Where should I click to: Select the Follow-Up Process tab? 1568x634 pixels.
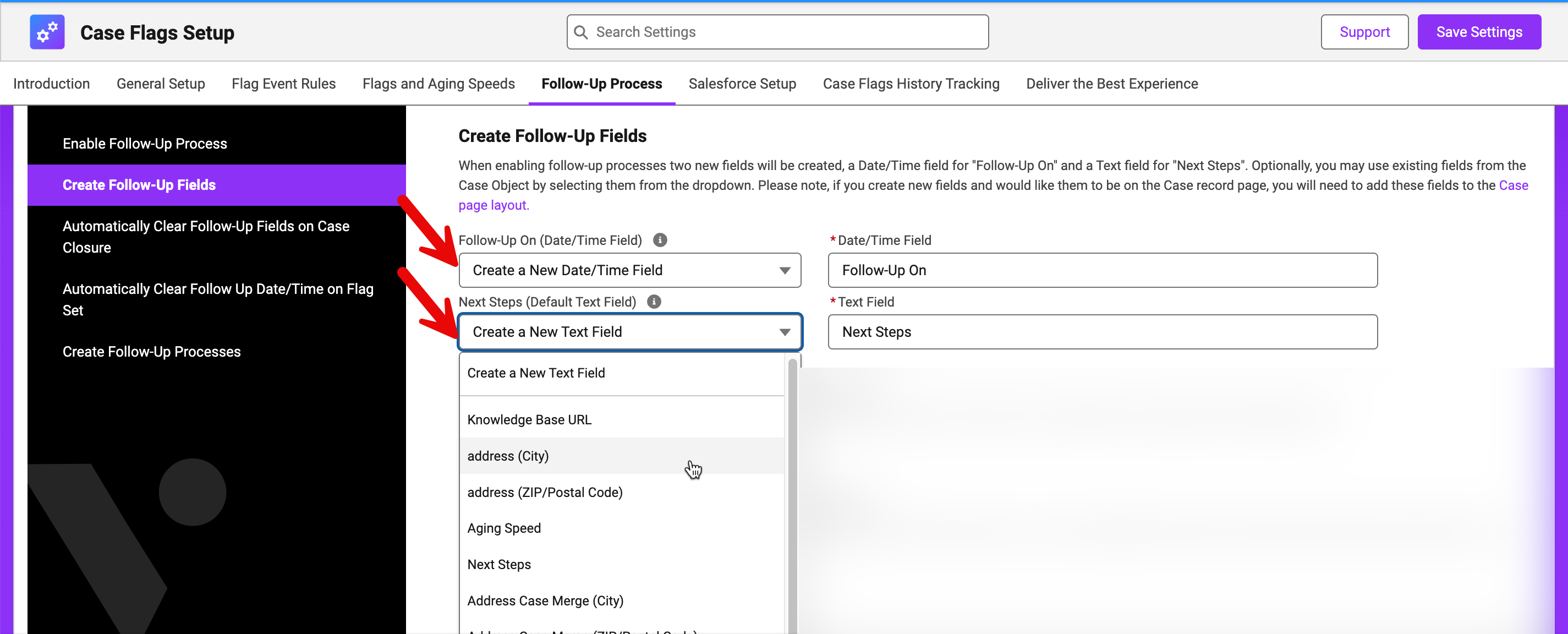click(601, 84)
